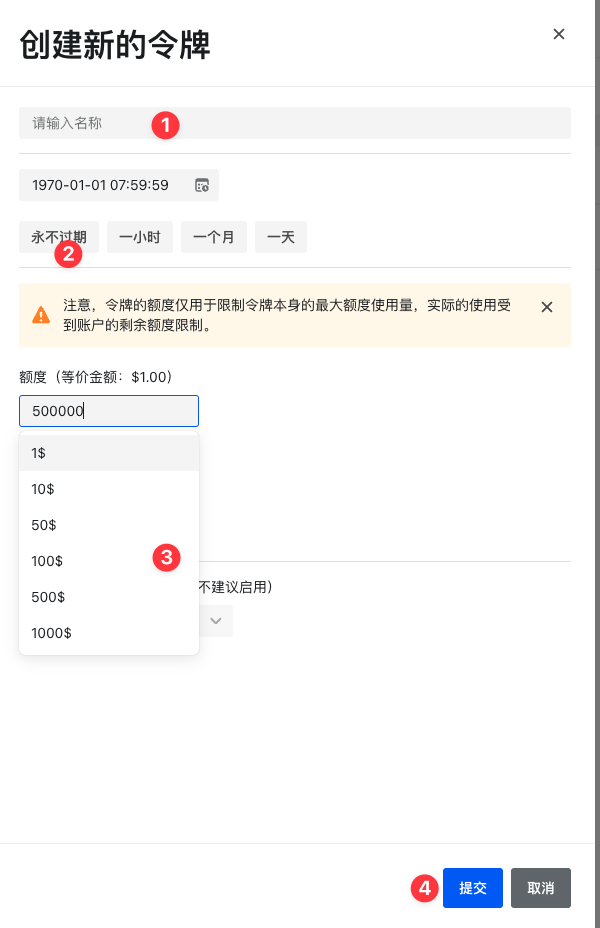Screen dimensions: 600x928
Task: Select the 1000$ quota option
Action: [108, 633]
